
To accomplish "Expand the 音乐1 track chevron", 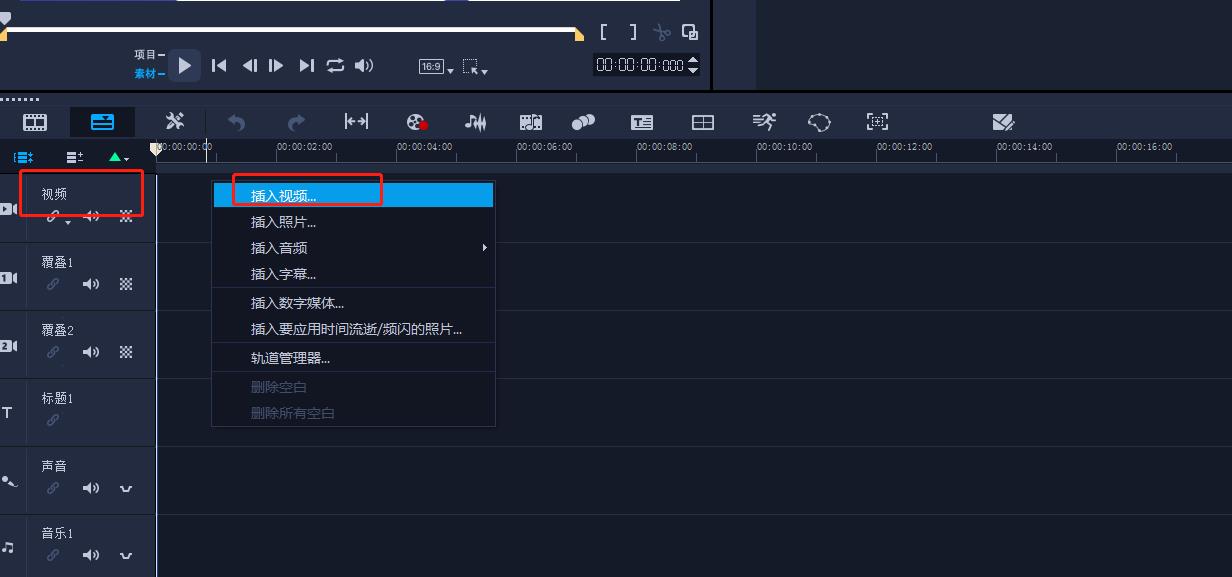I will click(126, 555).
